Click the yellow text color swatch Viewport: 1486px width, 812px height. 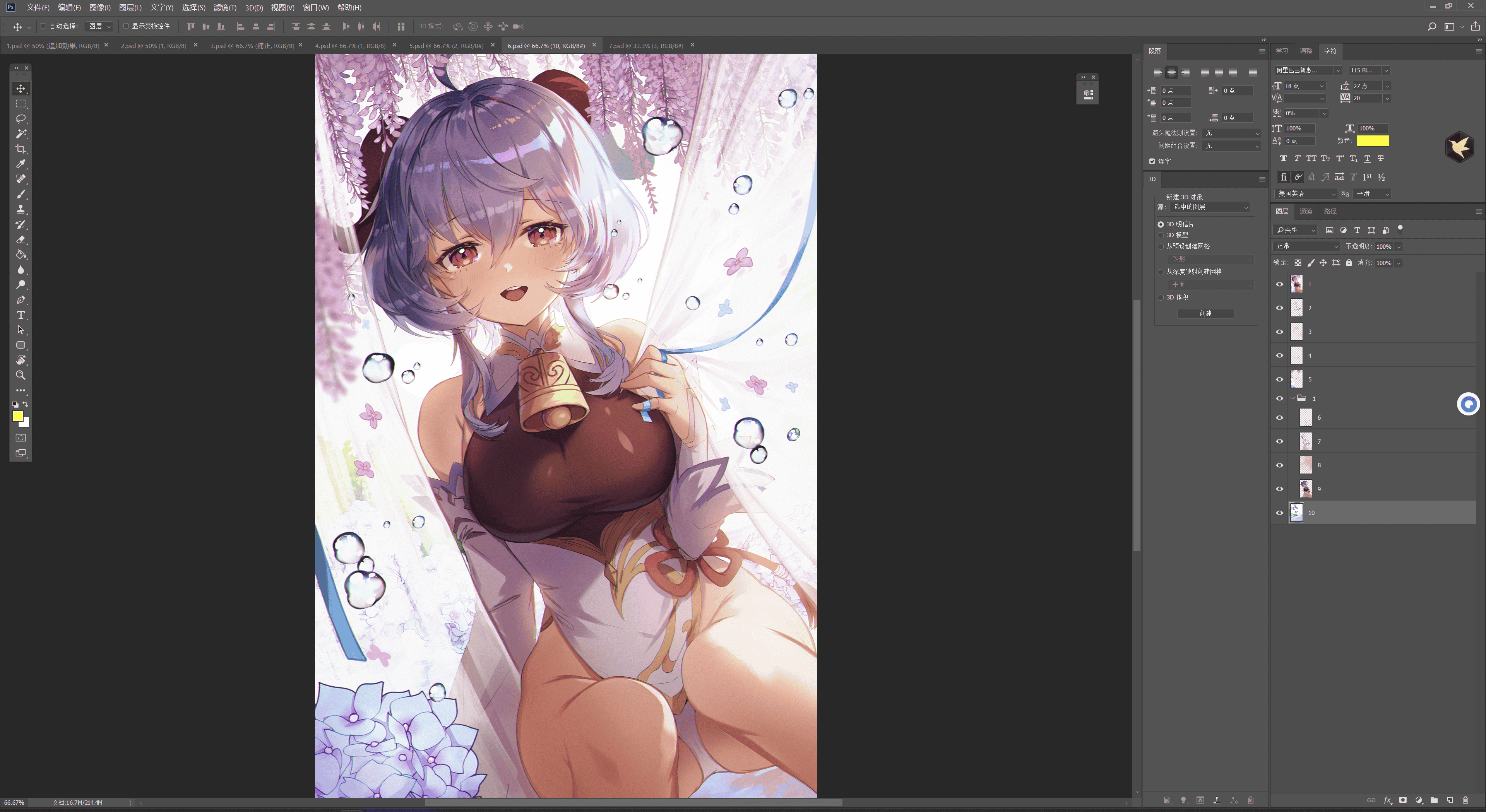tap(1372, 141)
